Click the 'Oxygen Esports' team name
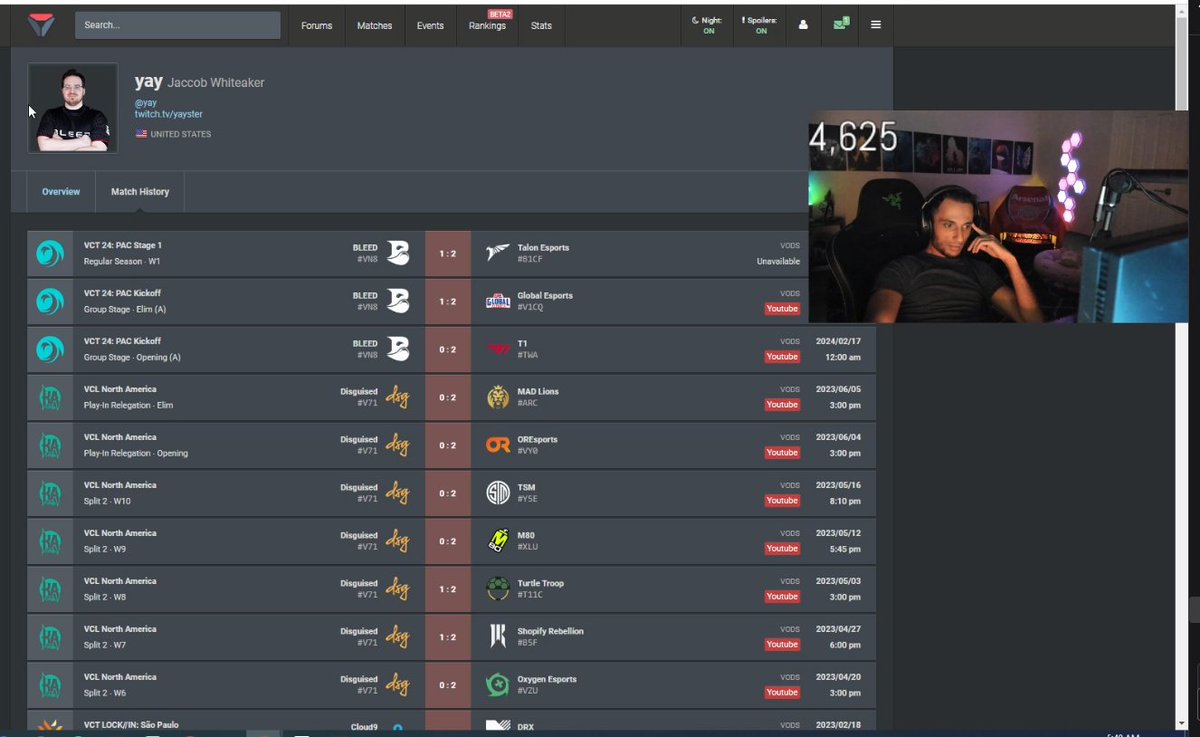Screen dimensions: 1200x737 (547, 680)
